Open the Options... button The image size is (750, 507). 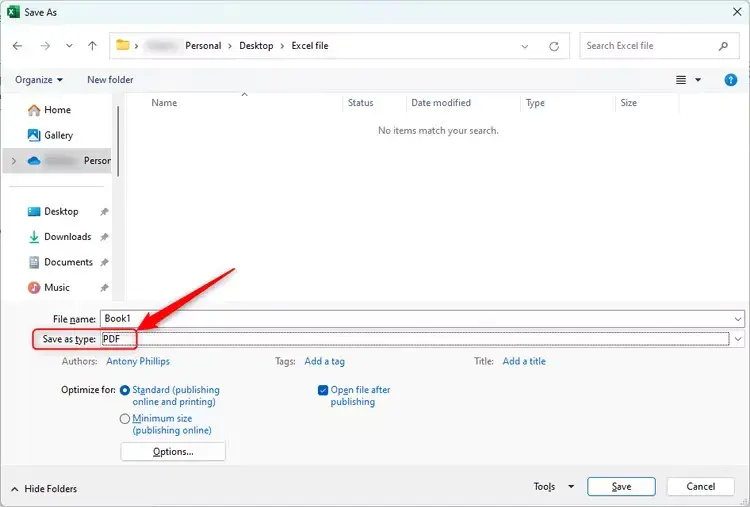[x=173, y=452]
